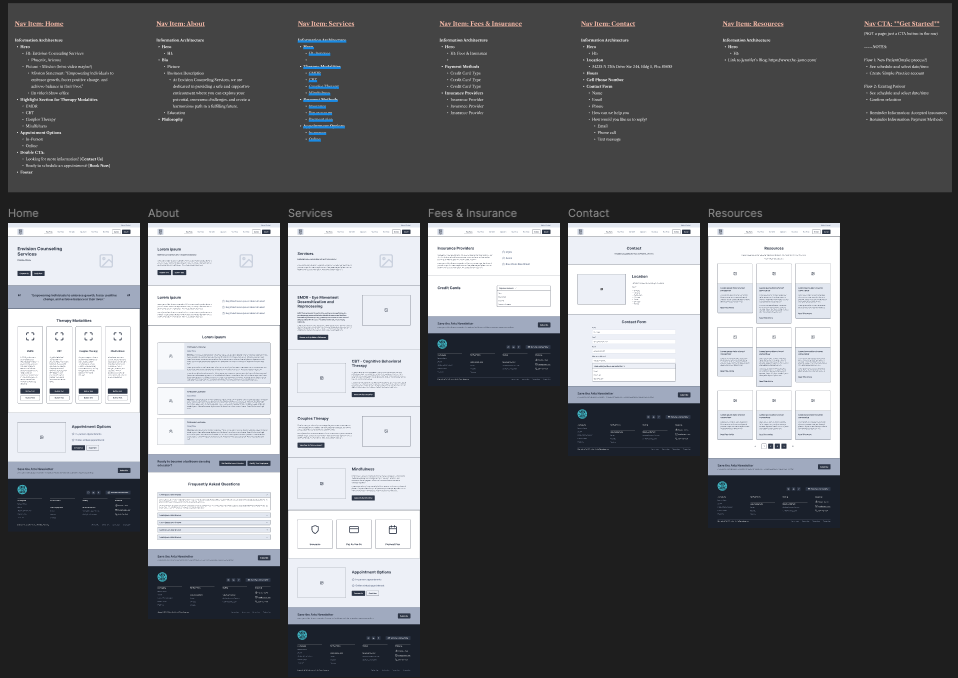This screenshot has width=958, height=678.
Task: Select the Home frame label
Action: click(23, 213)
